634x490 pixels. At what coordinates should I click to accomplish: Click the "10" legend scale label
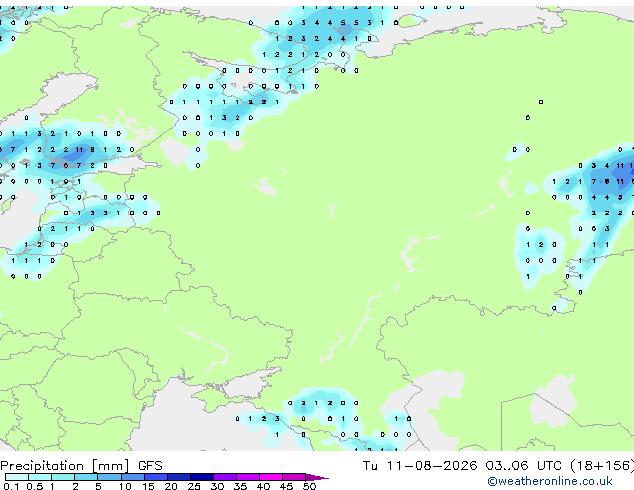[x=125, y=486]
